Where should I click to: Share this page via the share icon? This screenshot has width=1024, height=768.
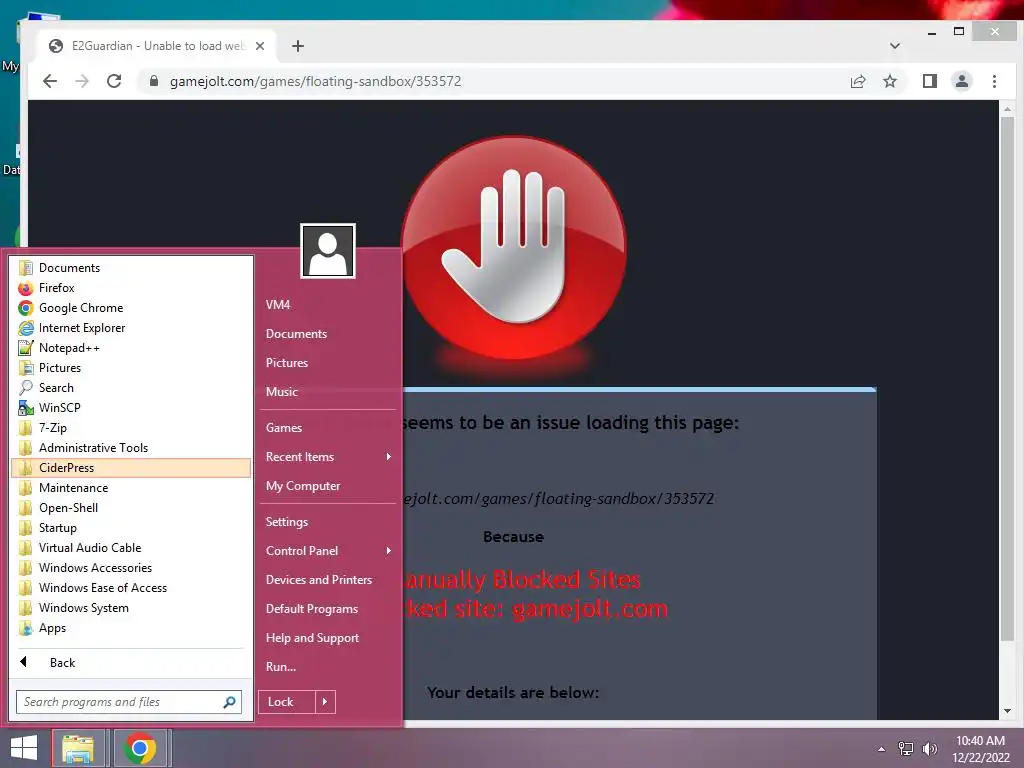pyautogui.click(x=858, y=81)
